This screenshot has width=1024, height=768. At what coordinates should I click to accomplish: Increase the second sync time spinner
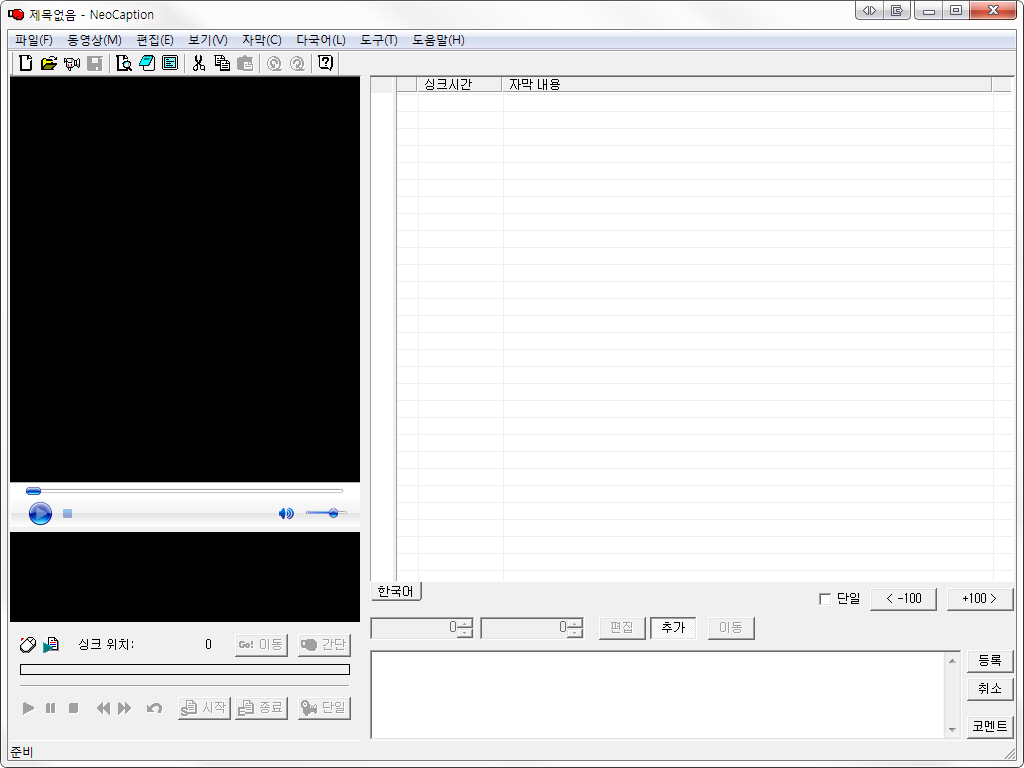pyautogui.click(x=575, y=624)
